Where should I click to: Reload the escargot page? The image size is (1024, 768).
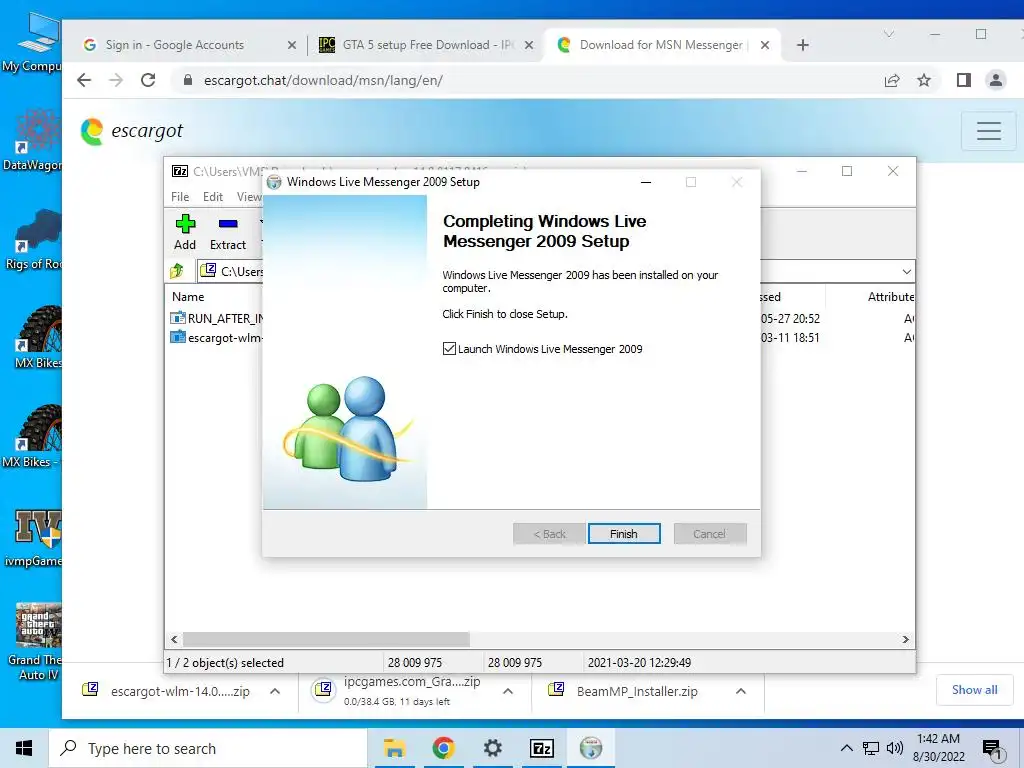pos(148,80)
